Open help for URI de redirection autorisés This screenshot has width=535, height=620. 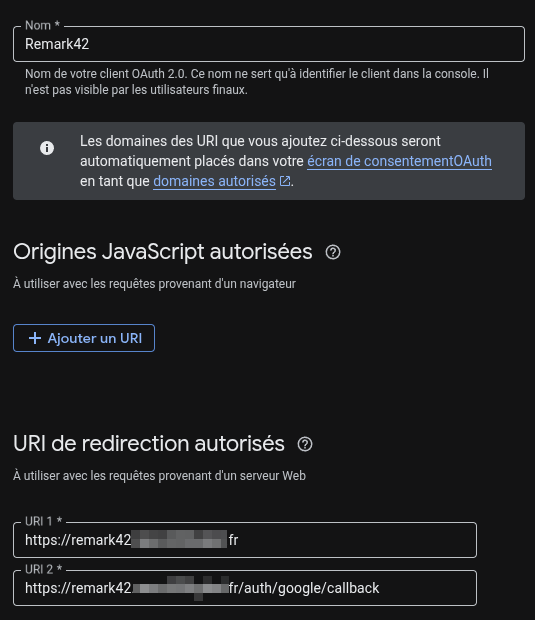click(x=305, y=444)
